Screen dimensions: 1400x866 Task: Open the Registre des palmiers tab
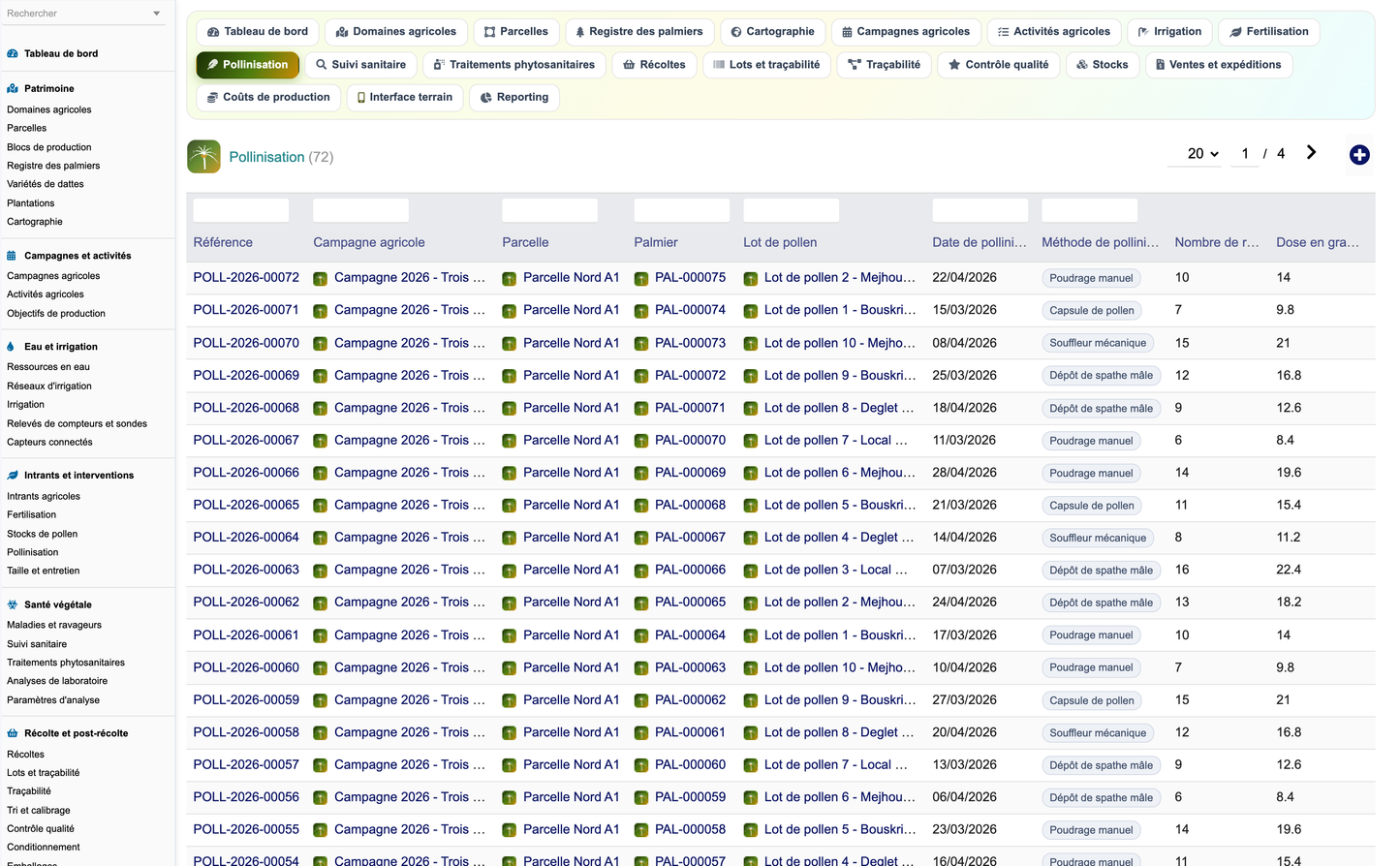639,32
